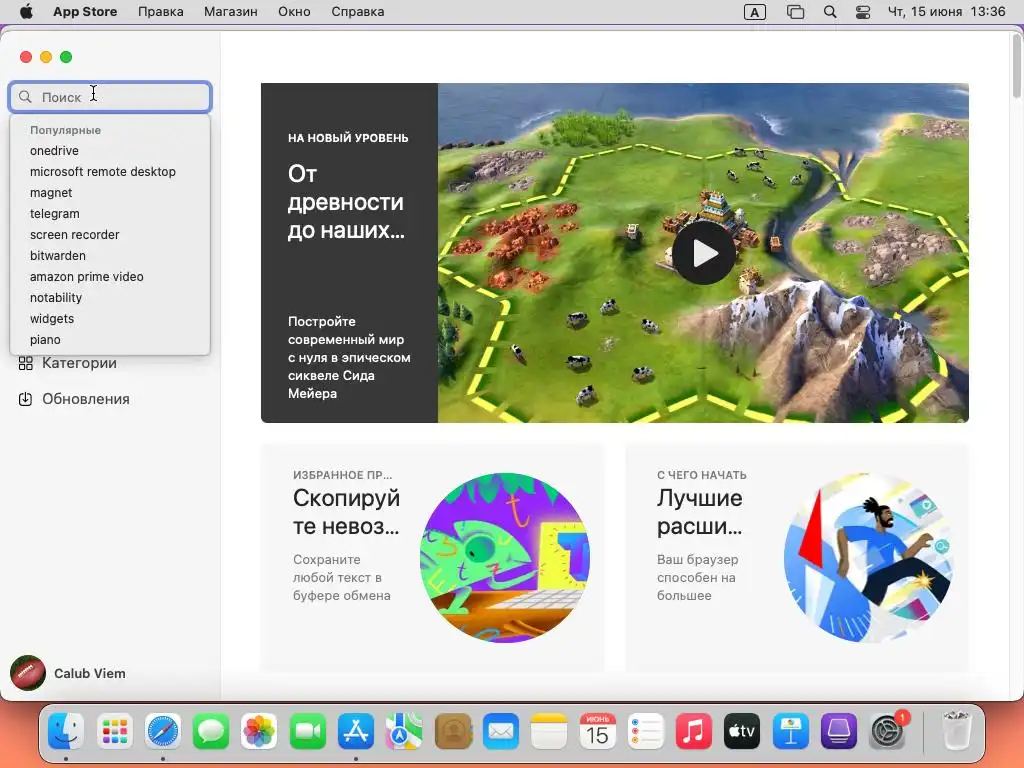Click the magnifier icon in the search field
1024x768 pixels.
point(25,97)
